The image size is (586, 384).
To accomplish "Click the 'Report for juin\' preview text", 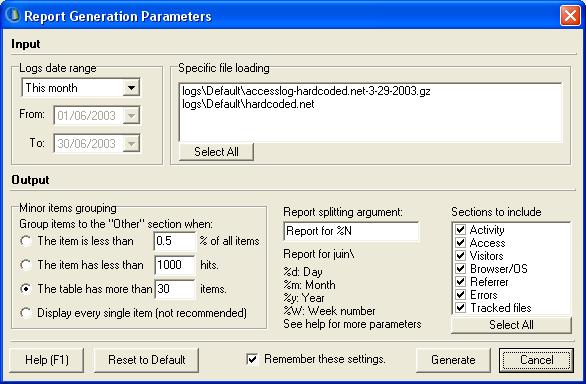I will click(319, 254).
